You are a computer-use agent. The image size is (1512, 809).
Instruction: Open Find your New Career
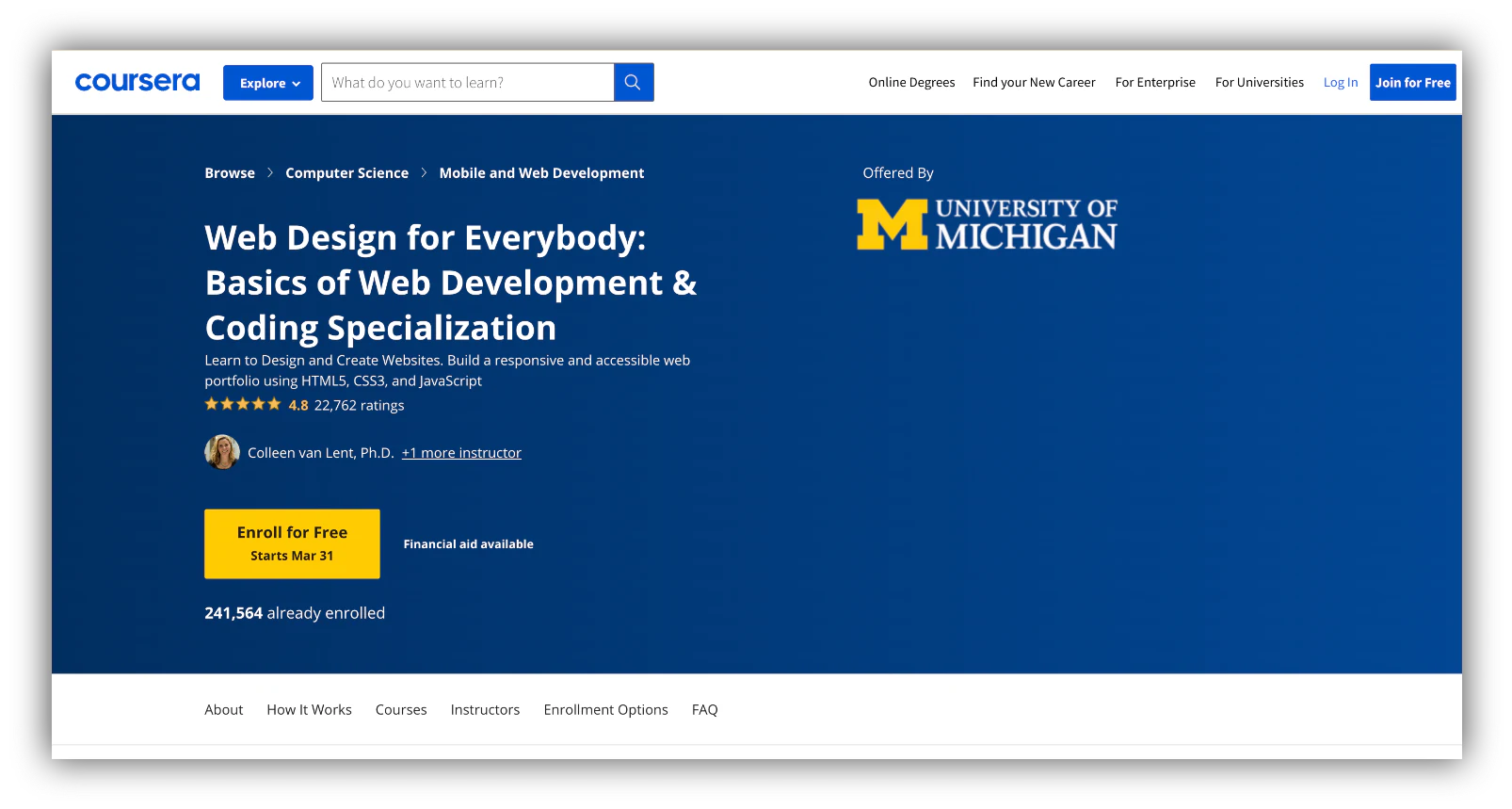pos(1034,83)
